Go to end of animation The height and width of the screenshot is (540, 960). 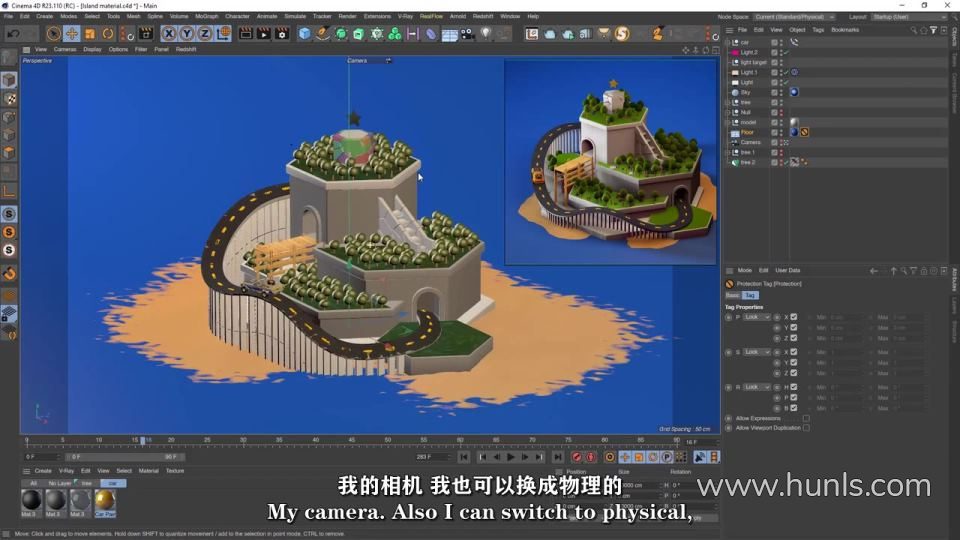[x=558, y=457]
